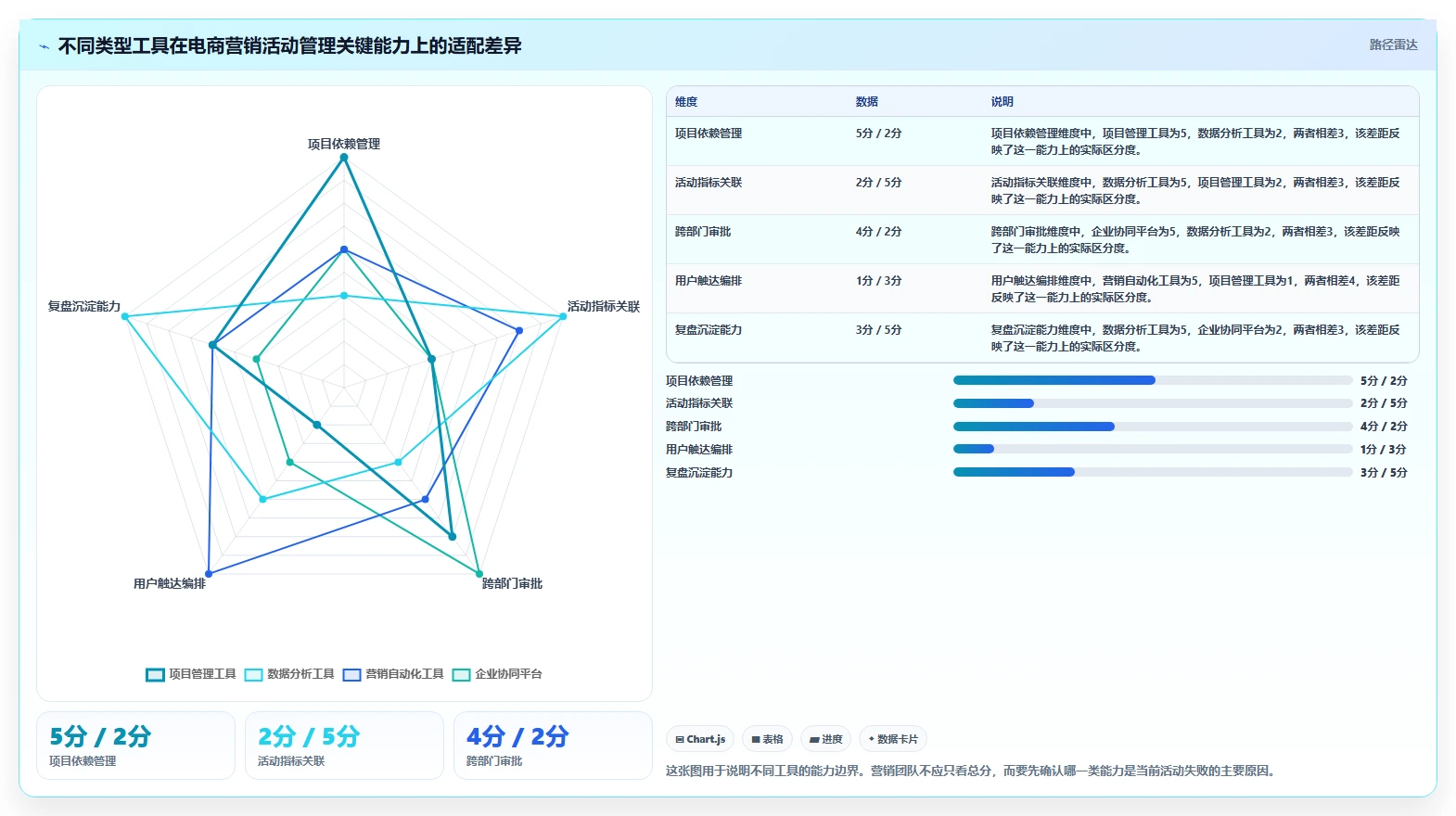The height and width of the screenshot is (816, 1456).
Task: Toggle the 营销自动化工具 legend swatch
Action: 351,675
